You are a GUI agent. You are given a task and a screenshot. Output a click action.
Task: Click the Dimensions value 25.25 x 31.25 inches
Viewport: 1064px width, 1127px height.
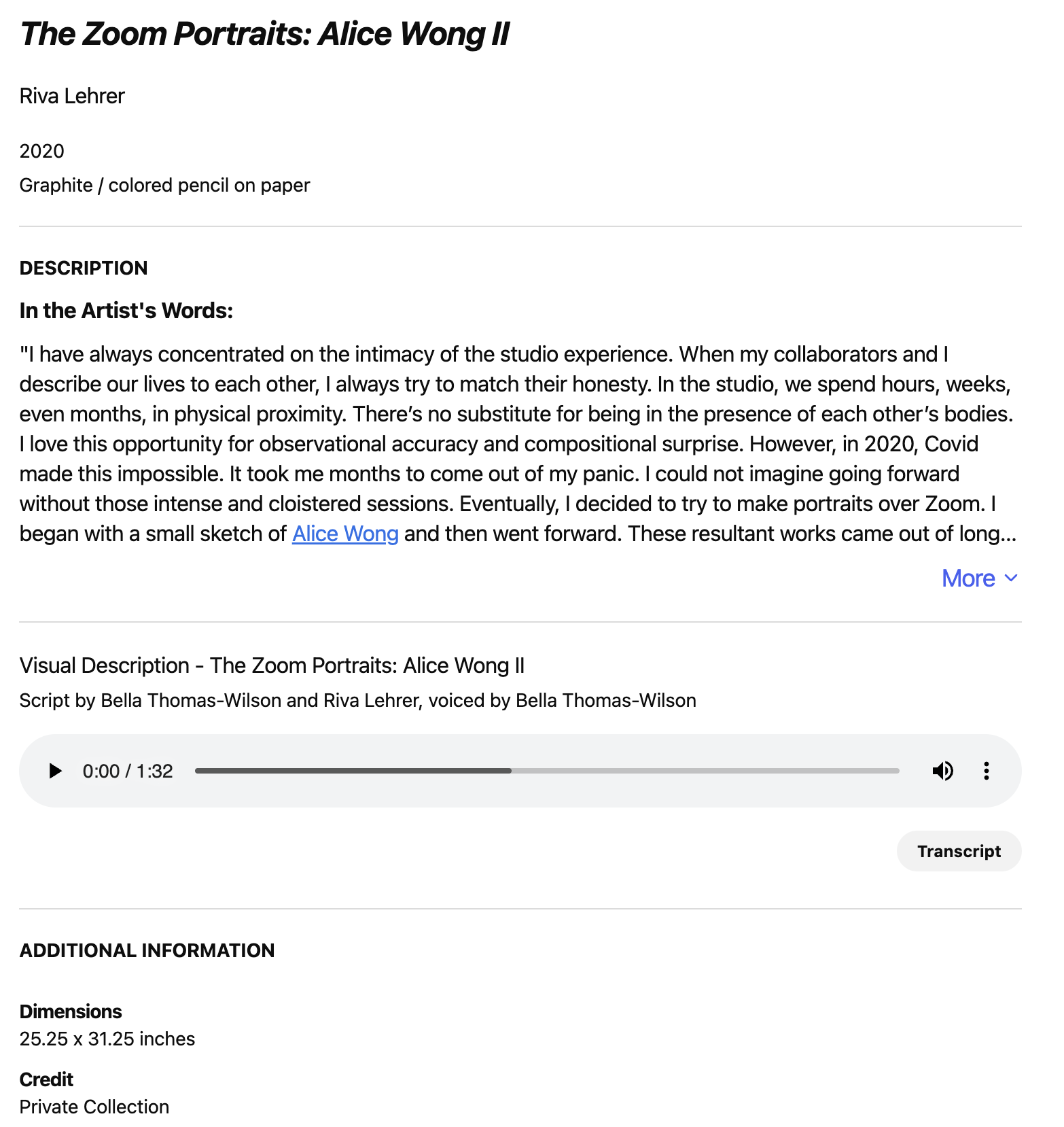[x=107, y=1039]
